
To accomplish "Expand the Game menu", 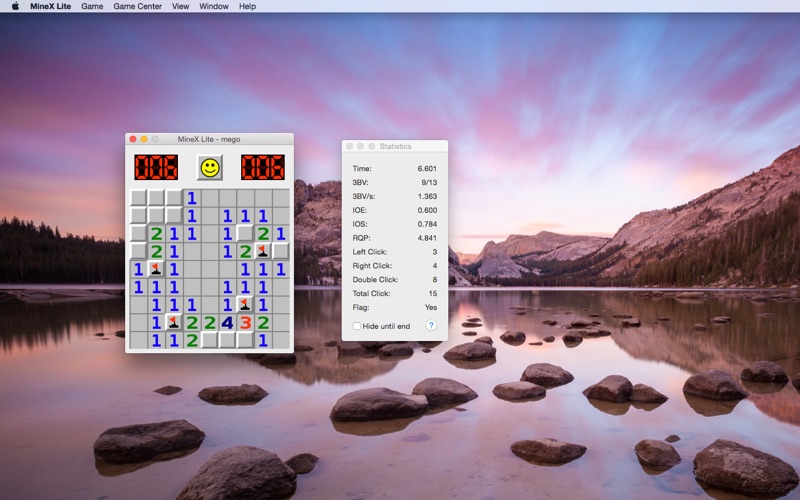I will pyautogui.click(x=92, y=6).
